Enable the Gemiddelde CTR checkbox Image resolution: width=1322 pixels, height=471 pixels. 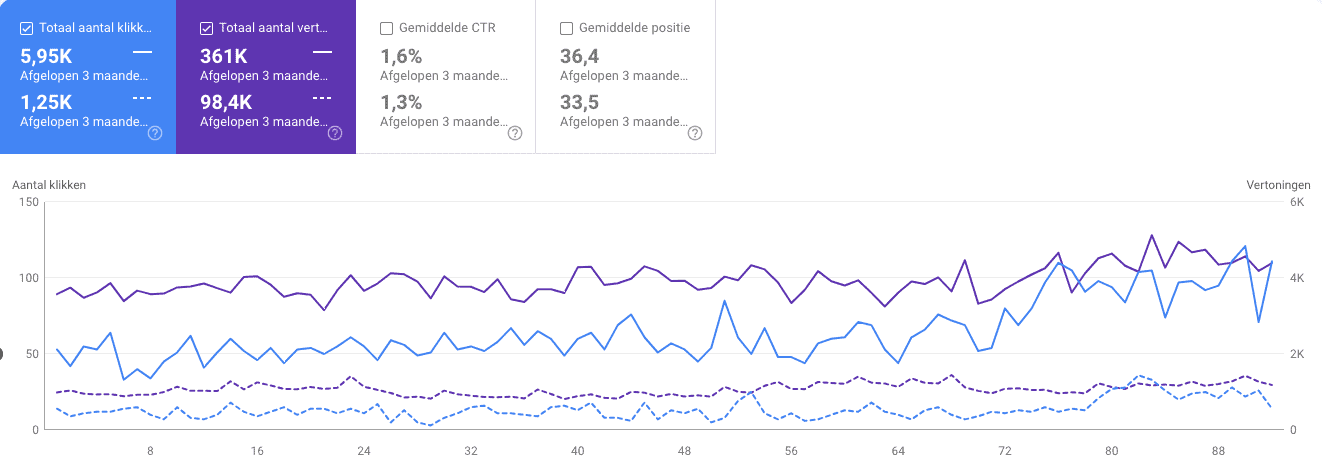pyautogui.click(x=387, y=28)
